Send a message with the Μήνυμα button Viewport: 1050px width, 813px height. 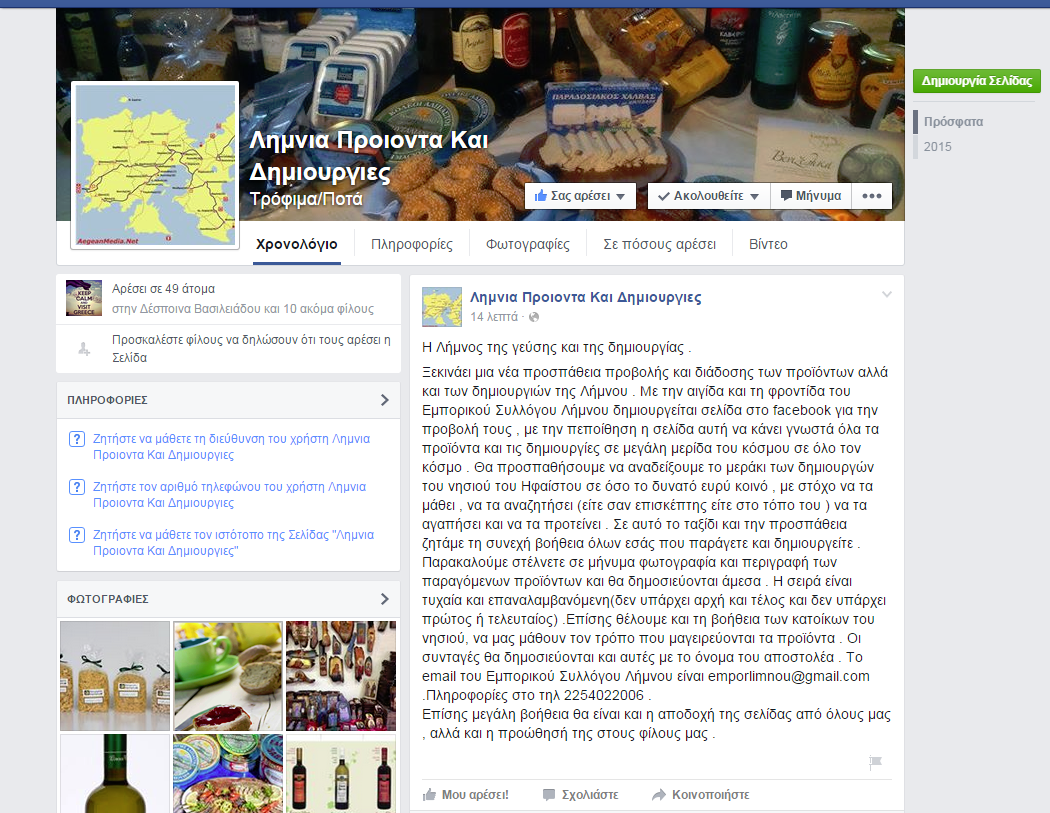811,196
